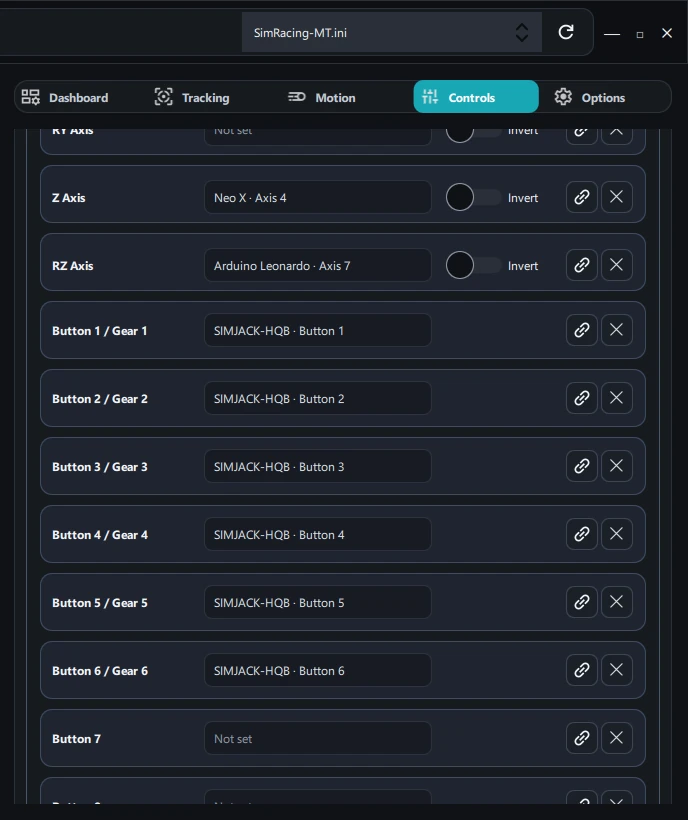Image resolution: width=688 pixels, height=820 pixels.
Task: Clear Button 5 / Gear 5 binding
Action: tap(616, 602)
